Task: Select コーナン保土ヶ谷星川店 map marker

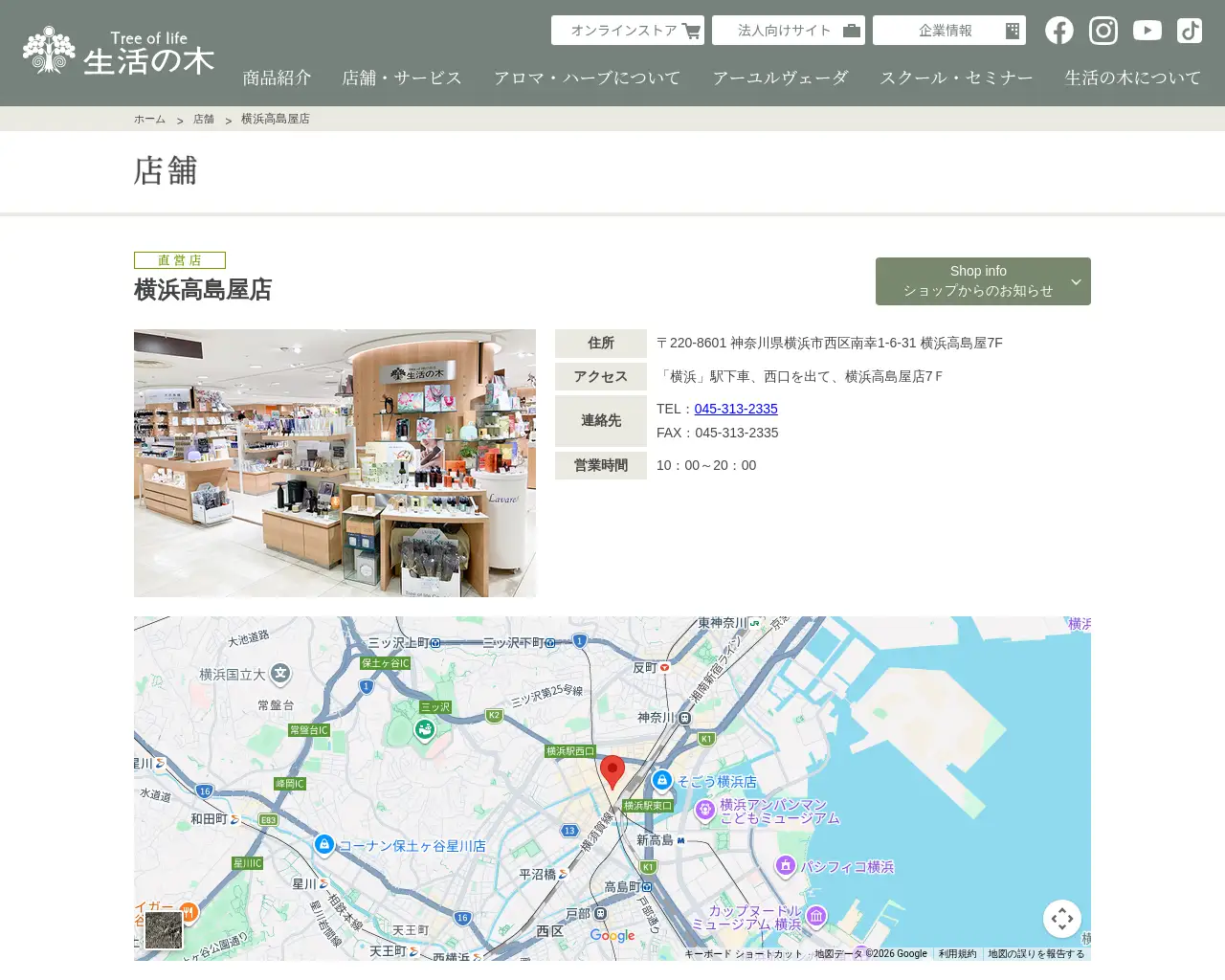Action: (324, 844)
